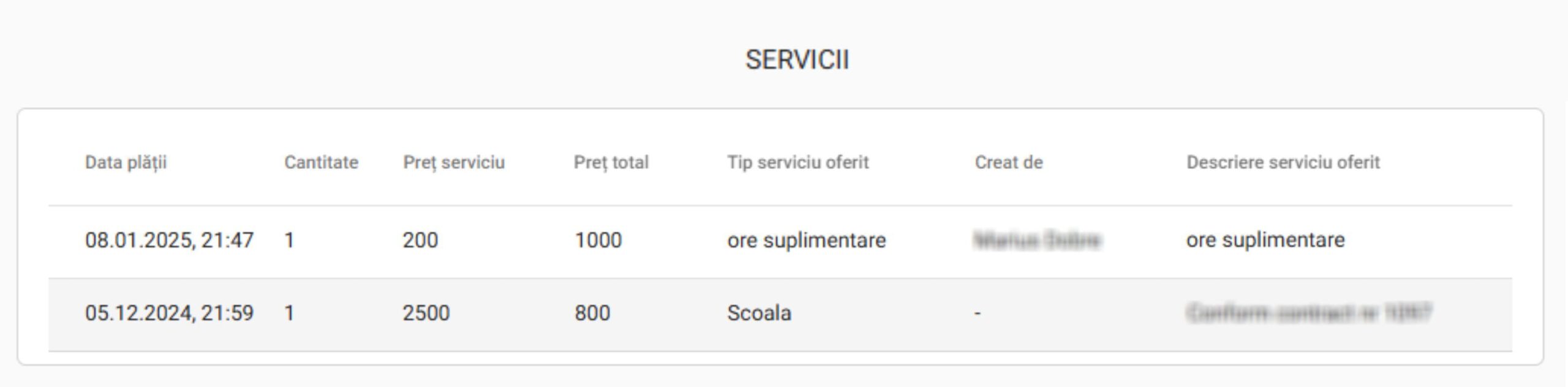Click the dash in the Creat de column

(x=978, y=314)
